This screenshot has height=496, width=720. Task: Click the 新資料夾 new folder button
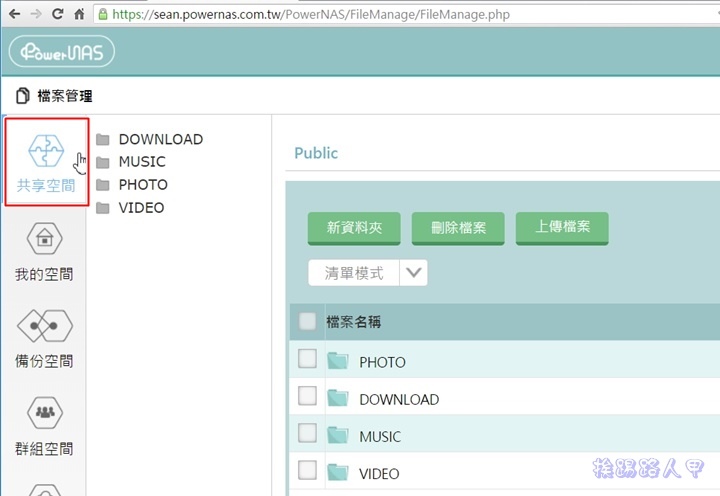pyautogui.click(x=354, y=228)
